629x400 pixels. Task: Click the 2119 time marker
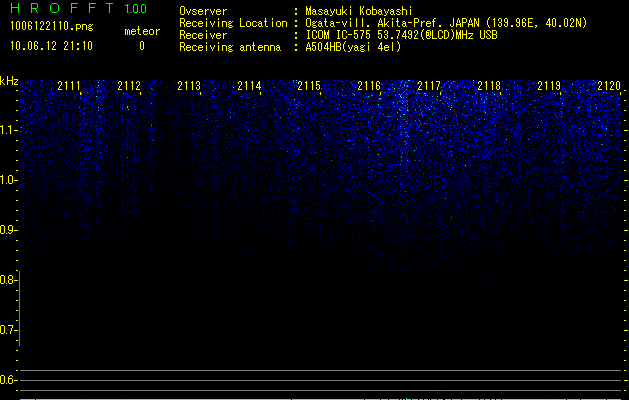click(549, 85)
